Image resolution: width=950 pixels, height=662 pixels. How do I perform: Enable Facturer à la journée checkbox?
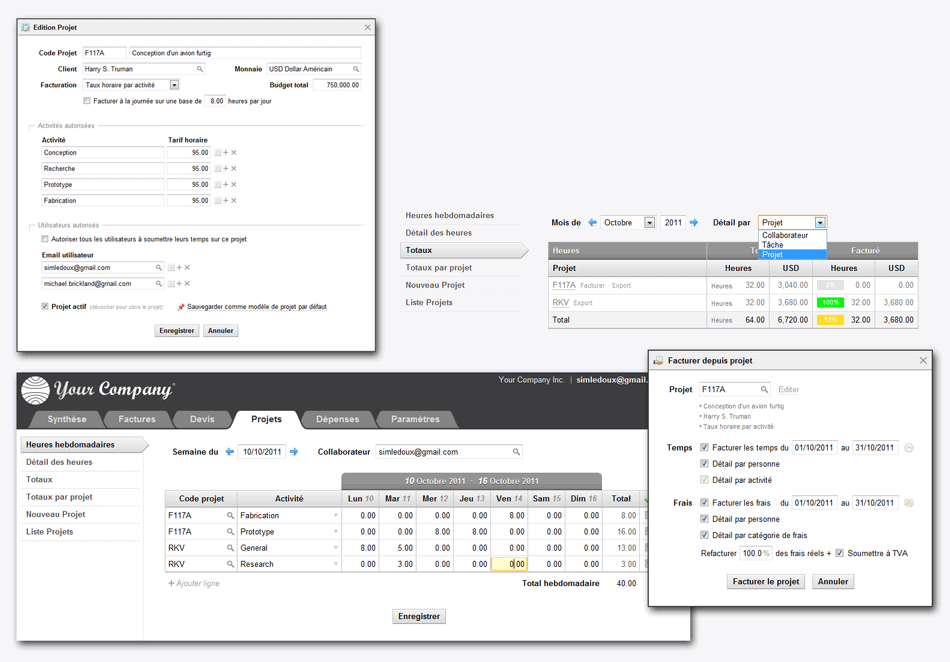87,101
